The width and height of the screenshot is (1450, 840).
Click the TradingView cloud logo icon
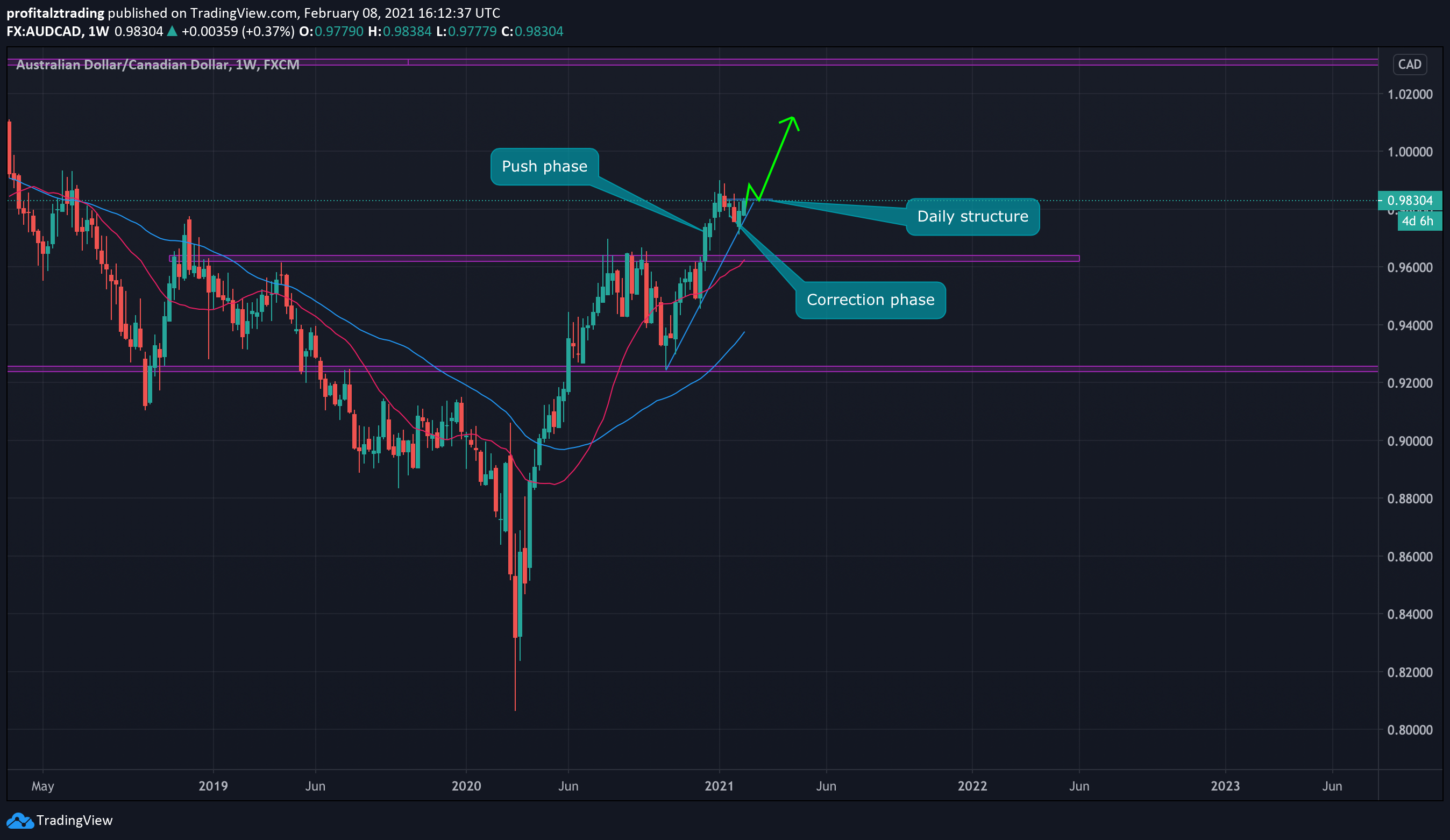20,821
